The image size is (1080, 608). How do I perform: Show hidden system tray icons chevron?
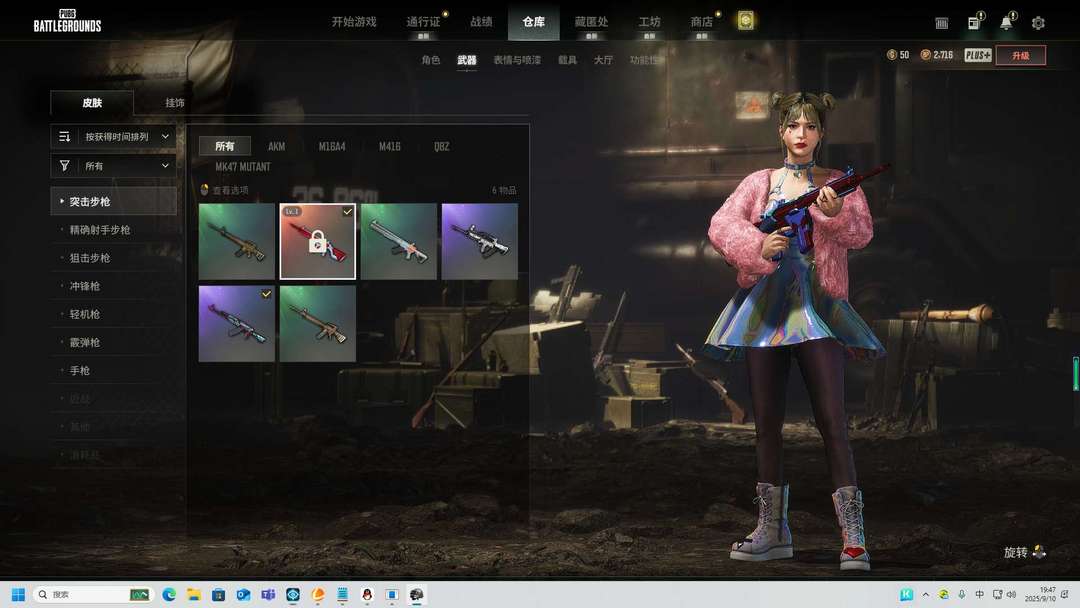(926, 594)
